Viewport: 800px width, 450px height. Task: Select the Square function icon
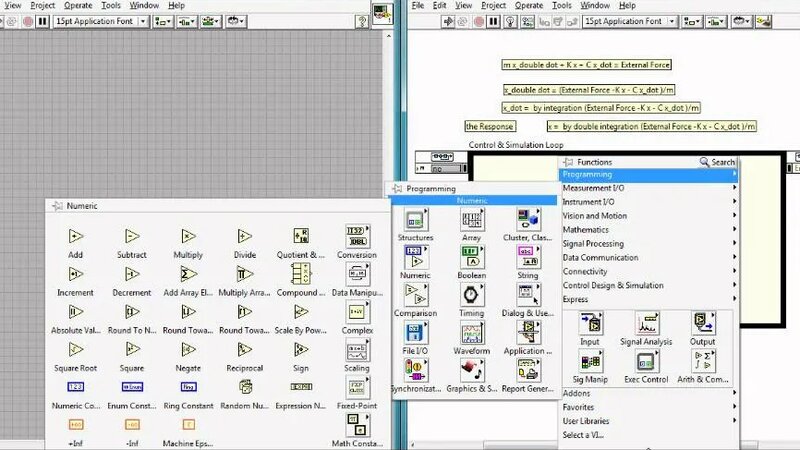[132, 349]
